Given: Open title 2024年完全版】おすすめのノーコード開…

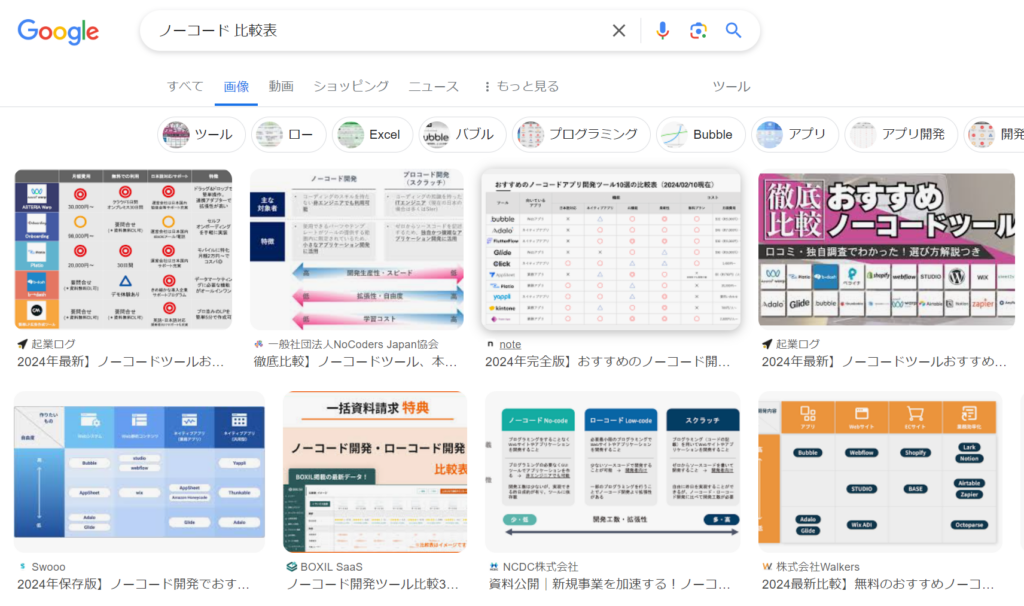Looking at the screenshot, I should tap(607, 362).
